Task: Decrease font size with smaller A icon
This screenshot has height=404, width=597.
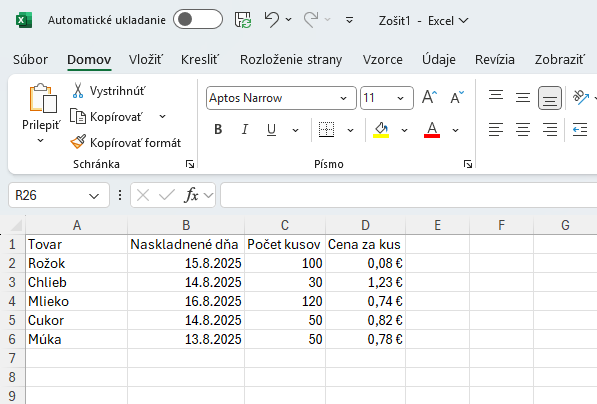Action: coord(457,97)
